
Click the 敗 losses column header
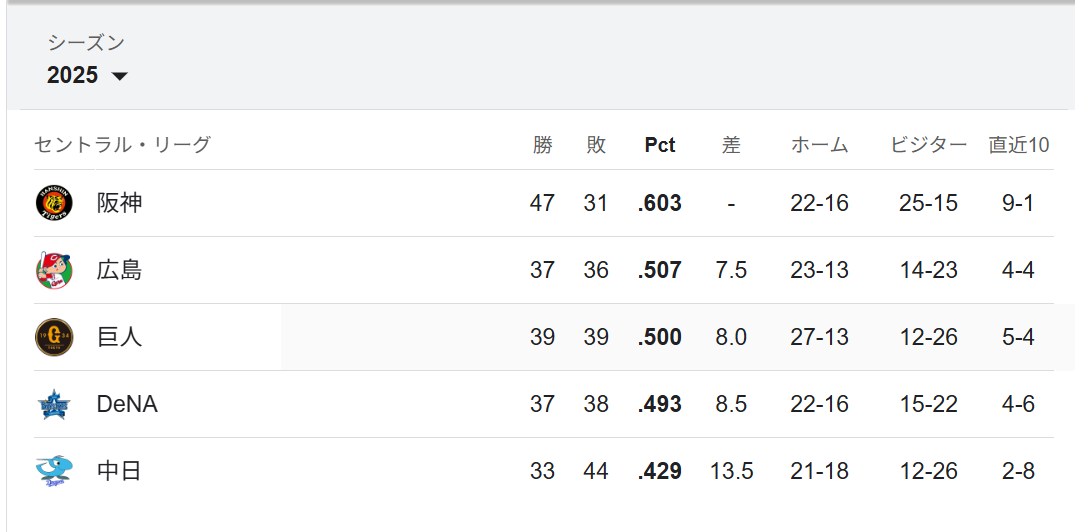596,145
